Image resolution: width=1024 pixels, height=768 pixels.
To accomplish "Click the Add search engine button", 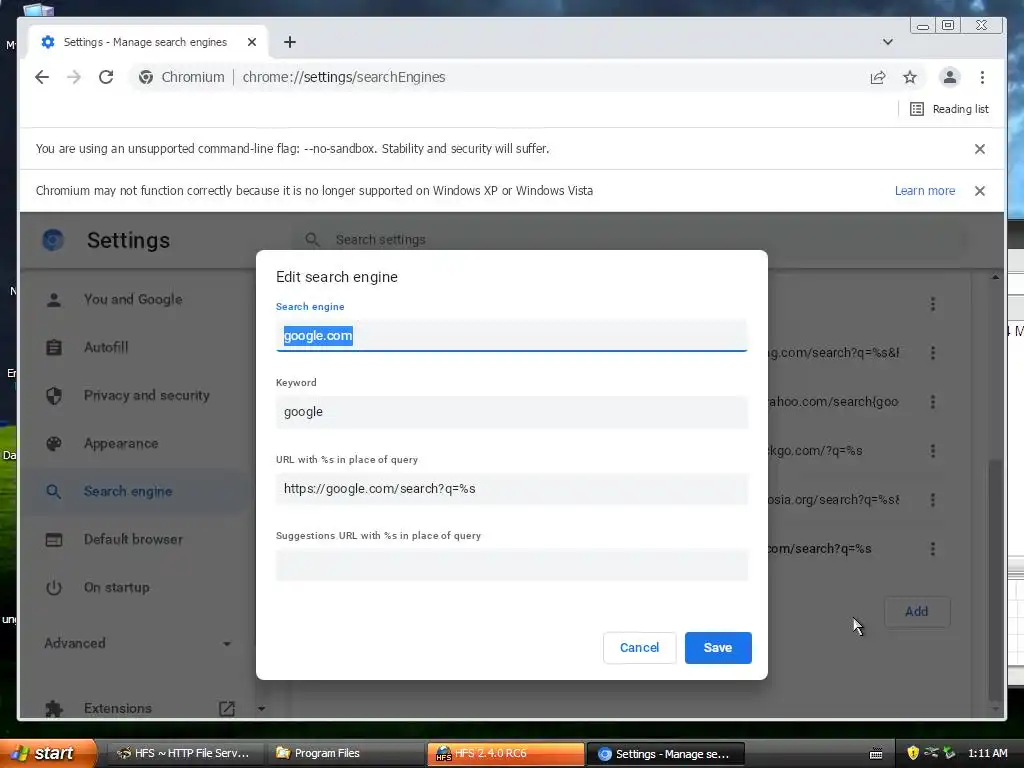I will [917, 612].
